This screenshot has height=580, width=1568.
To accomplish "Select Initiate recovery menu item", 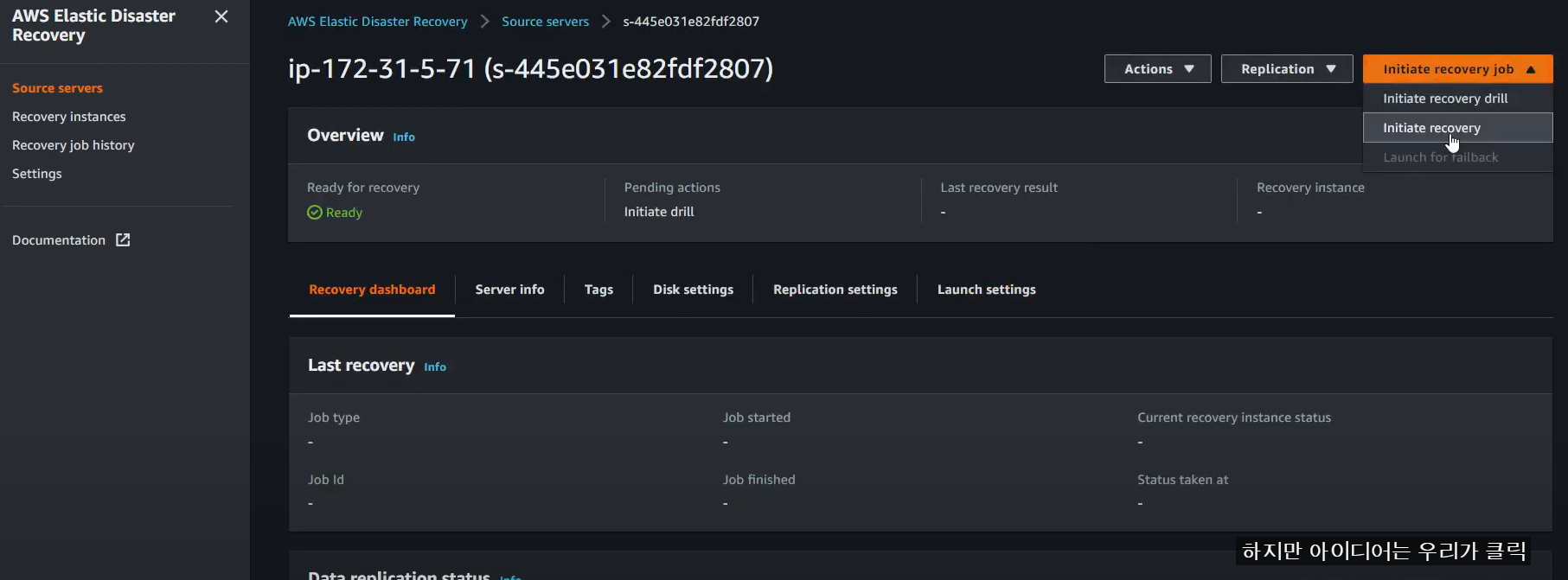I will pos(1458,128).
